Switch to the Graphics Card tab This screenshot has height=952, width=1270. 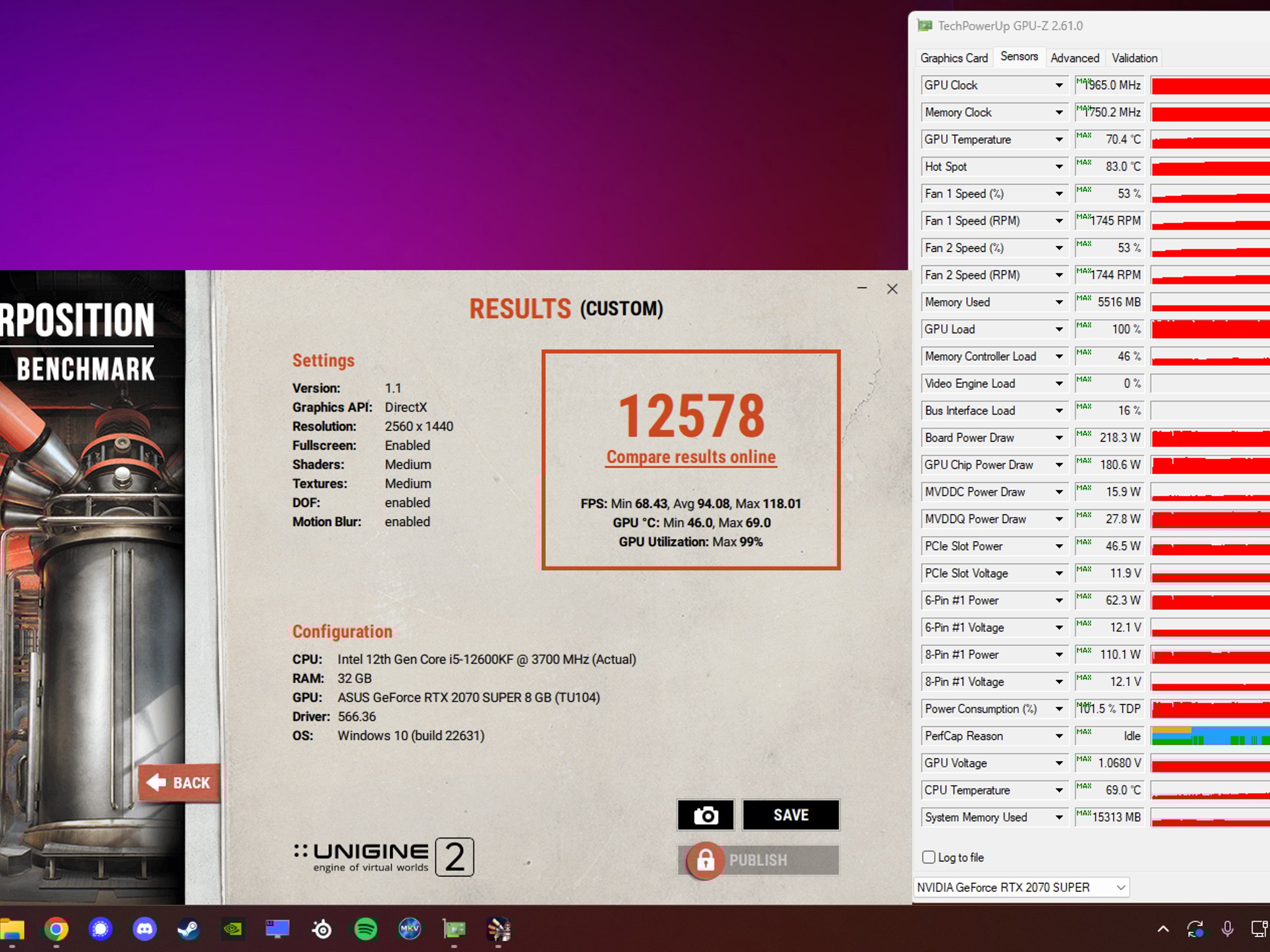pyautogui.click(x=954, y=57)
